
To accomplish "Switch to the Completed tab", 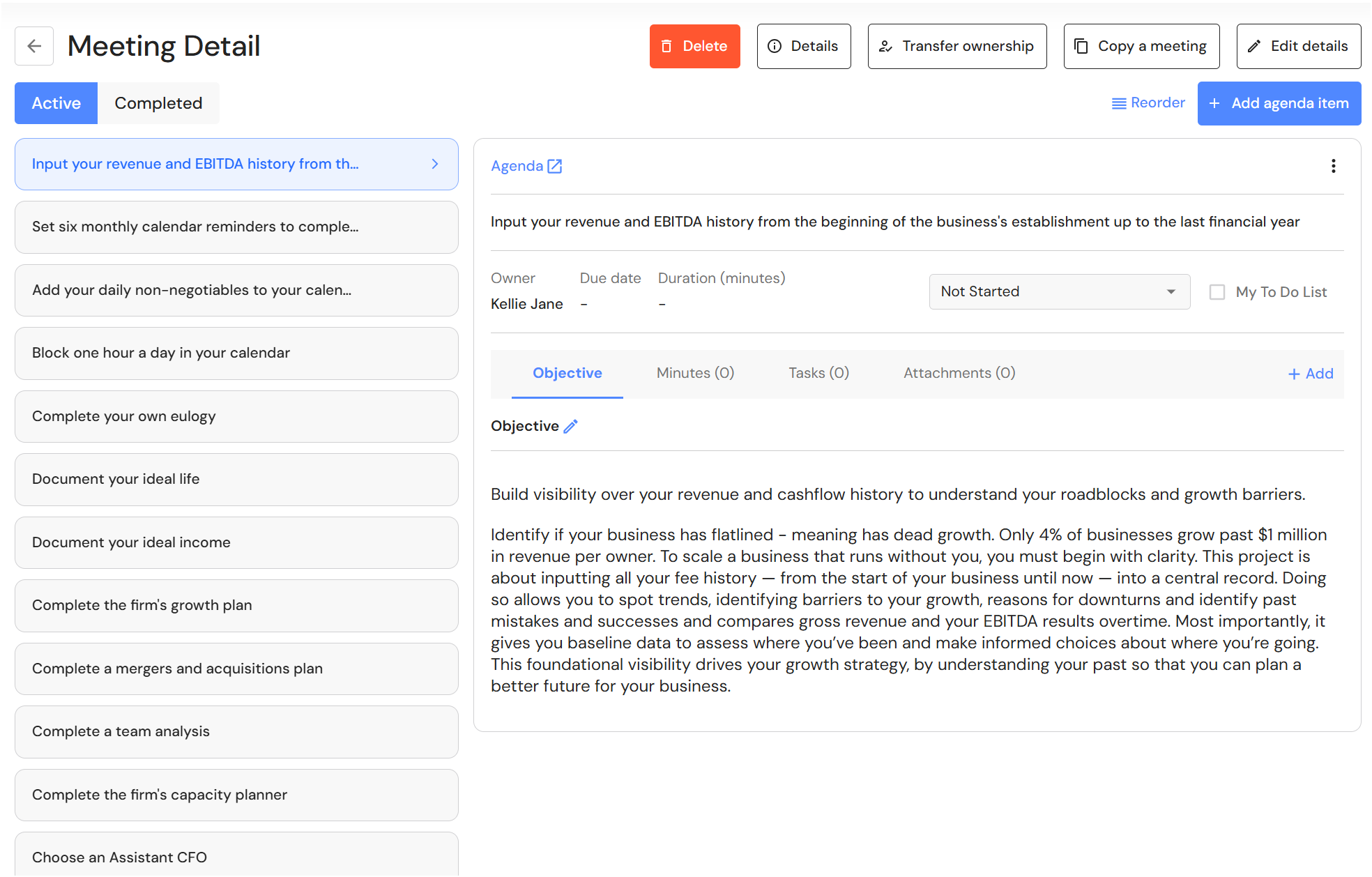I will (x=158, y=103).
